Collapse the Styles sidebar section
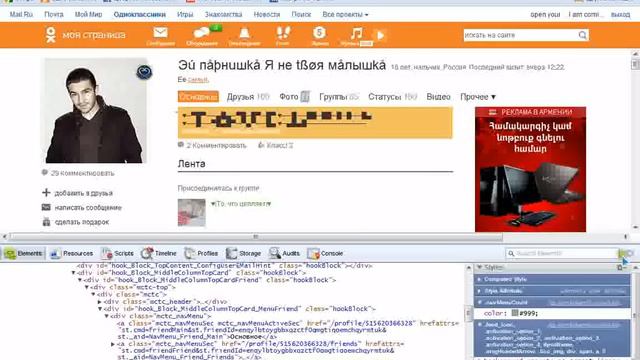 point(480,267)
